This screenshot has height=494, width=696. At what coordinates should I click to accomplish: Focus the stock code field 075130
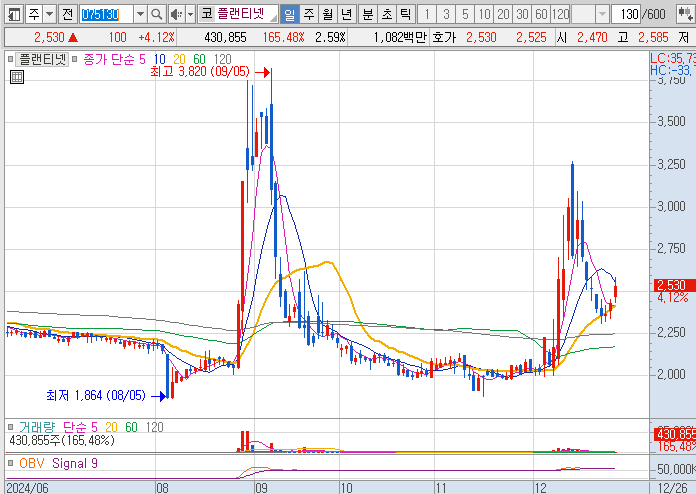106,15
